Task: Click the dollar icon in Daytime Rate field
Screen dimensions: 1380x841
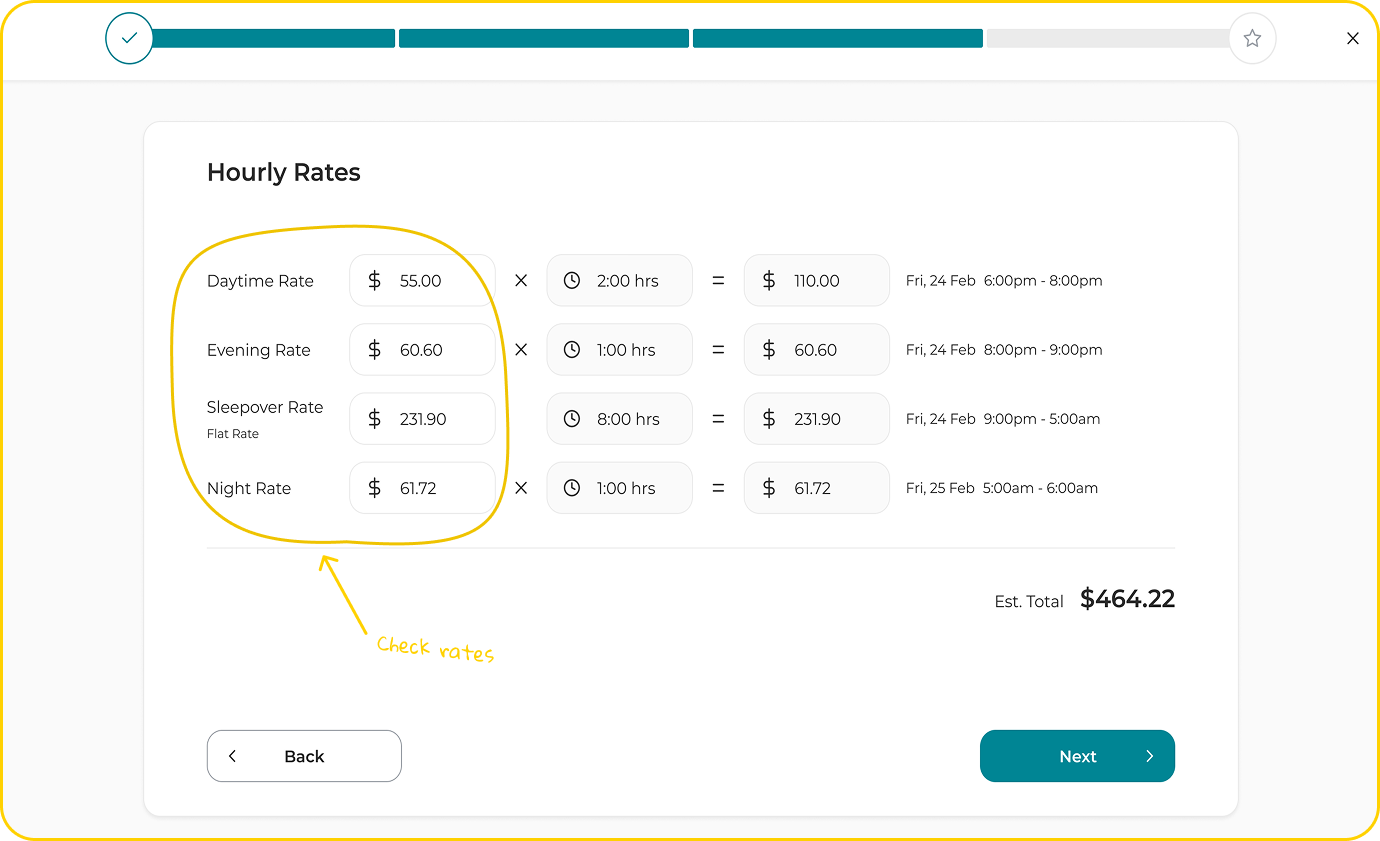Action: (x=375, y=281)
